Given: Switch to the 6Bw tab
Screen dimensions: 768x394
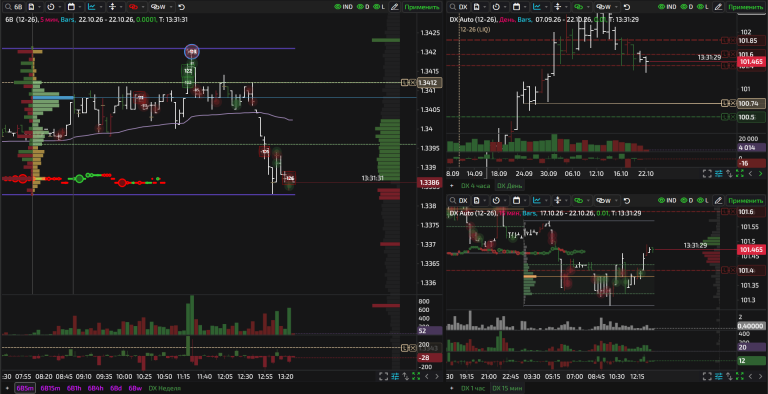Looking at the screenshot, I should [135, 388].
